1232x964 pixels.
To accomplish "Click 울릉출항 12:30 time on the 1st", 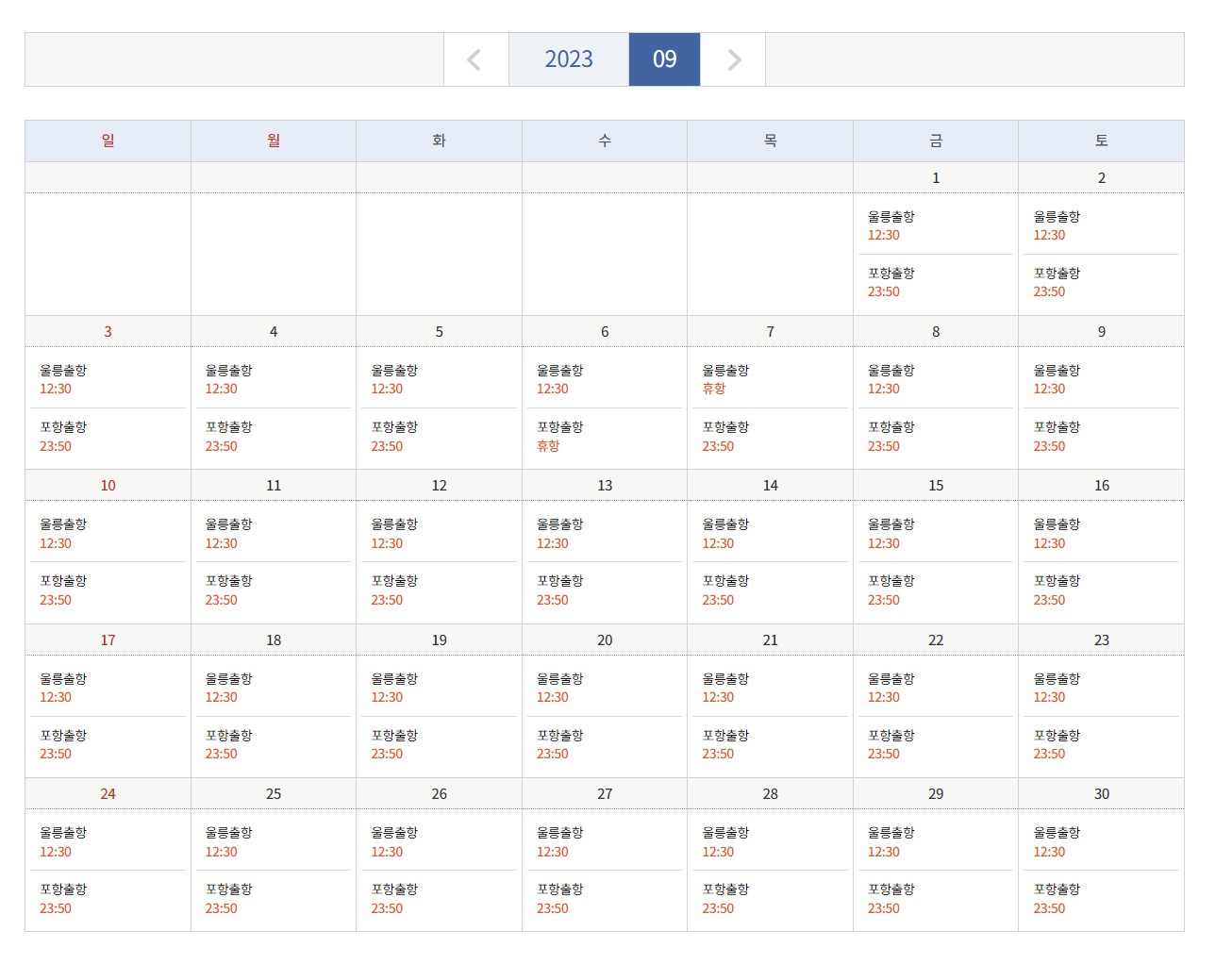I will (x=884, y=235).
